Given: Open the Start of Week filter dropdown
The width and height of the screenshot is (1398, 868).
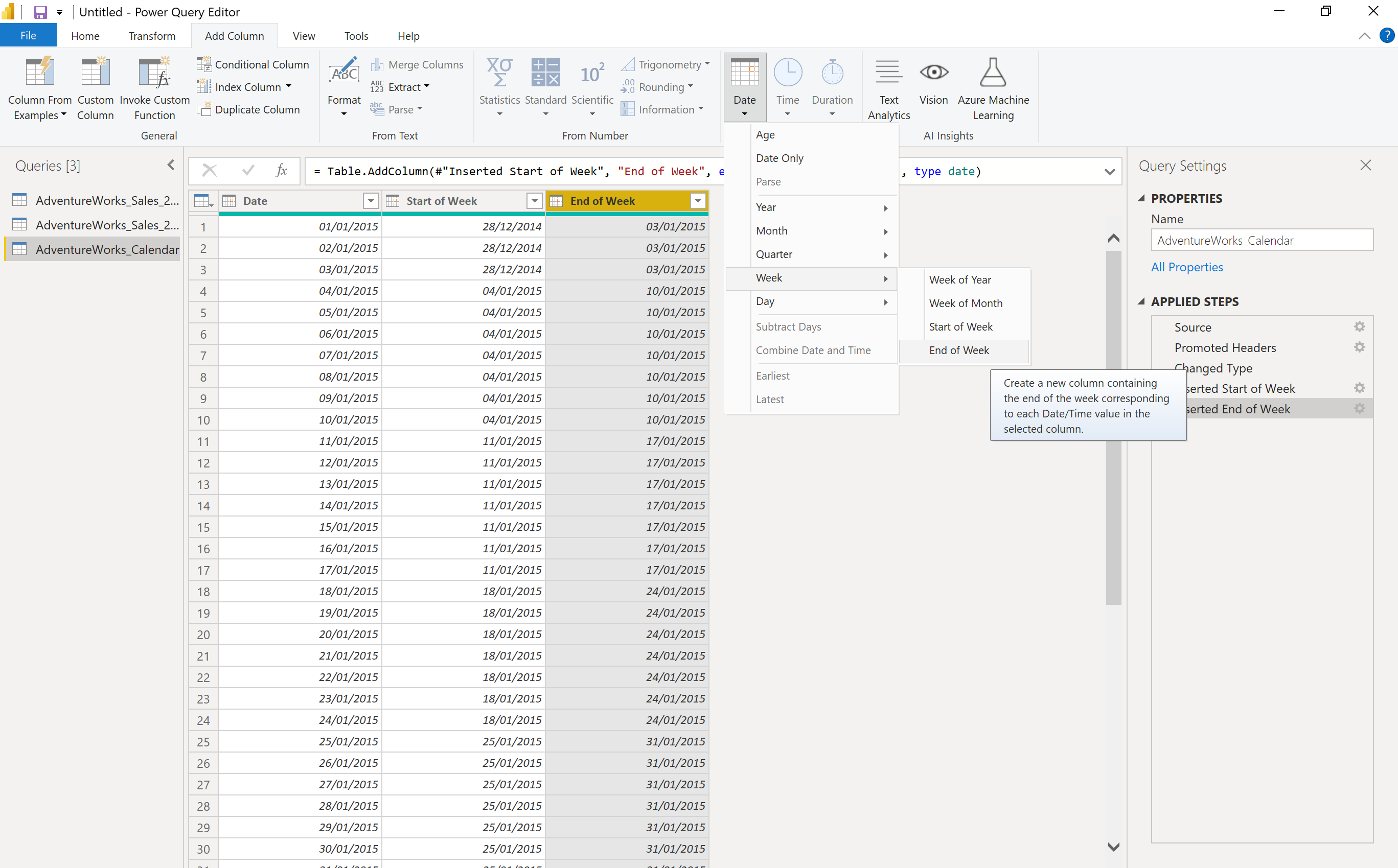Looking at the screenshot, I should pyautogui.click(x=534, y=201).
